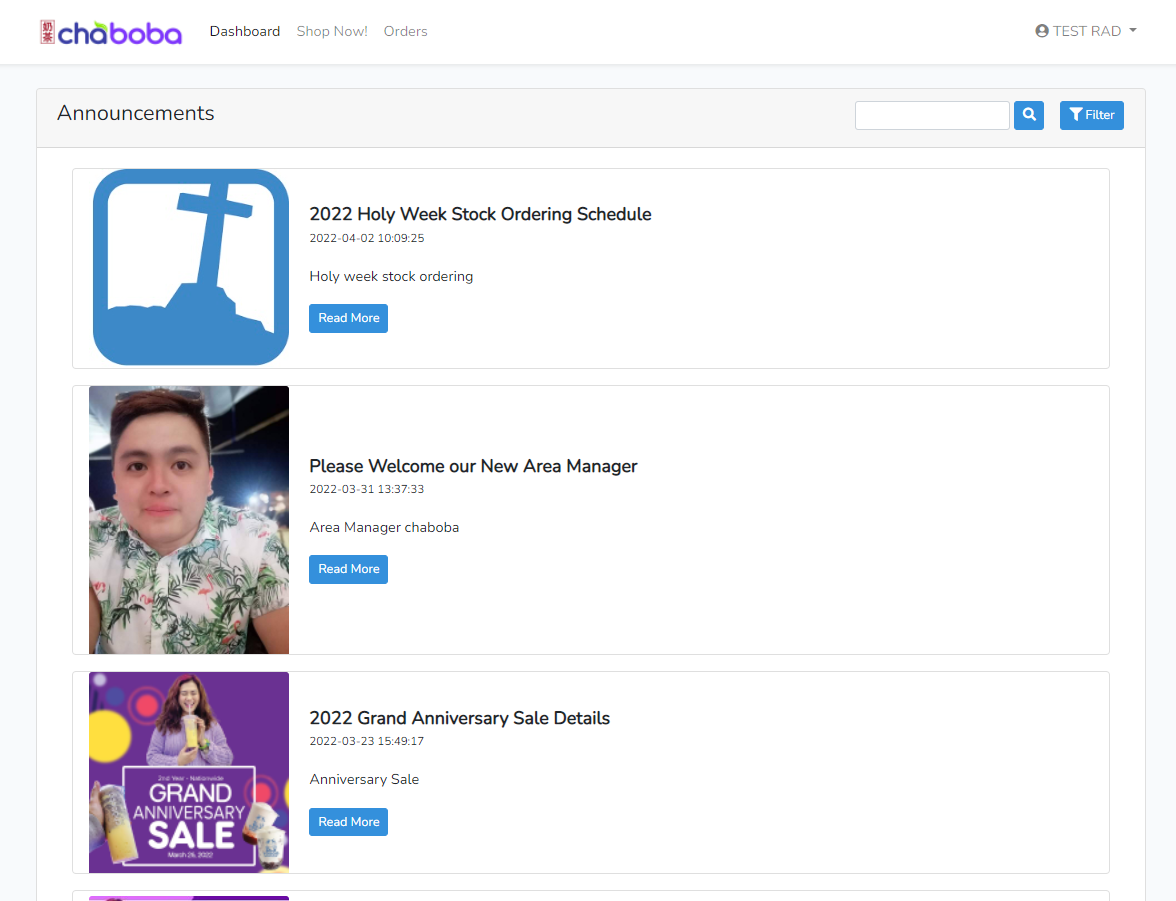This screenshot has height=901, width=1176.
Task: Click the magnifier search button
Action: [x=1028, y=115]
